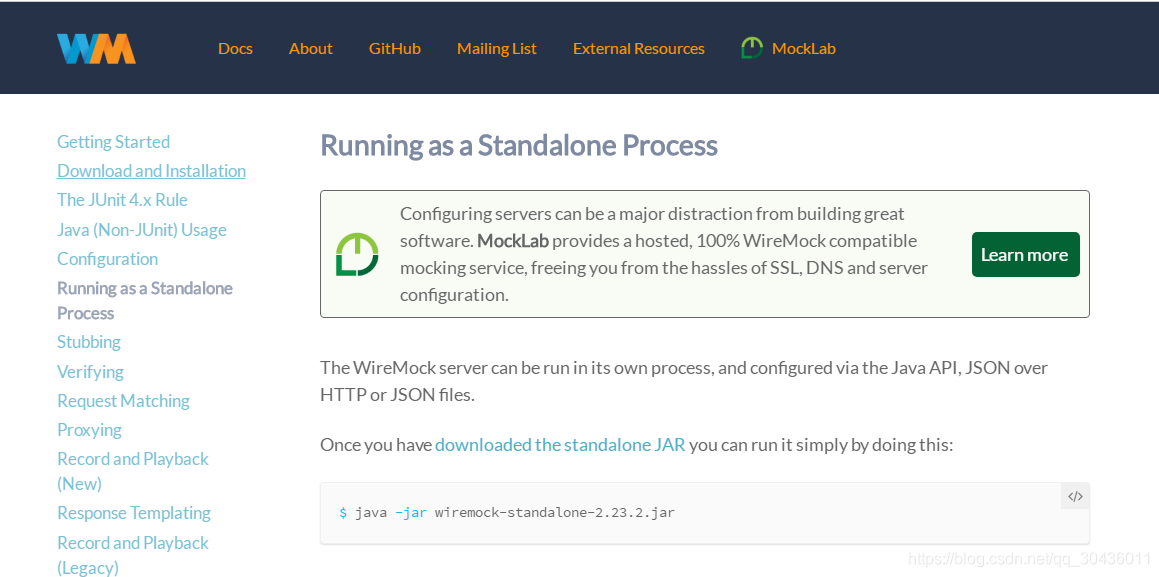1159x577 pixels.
Task: Click the paragraph starting "The WireMock server"
Action: [x=684, y=381]
